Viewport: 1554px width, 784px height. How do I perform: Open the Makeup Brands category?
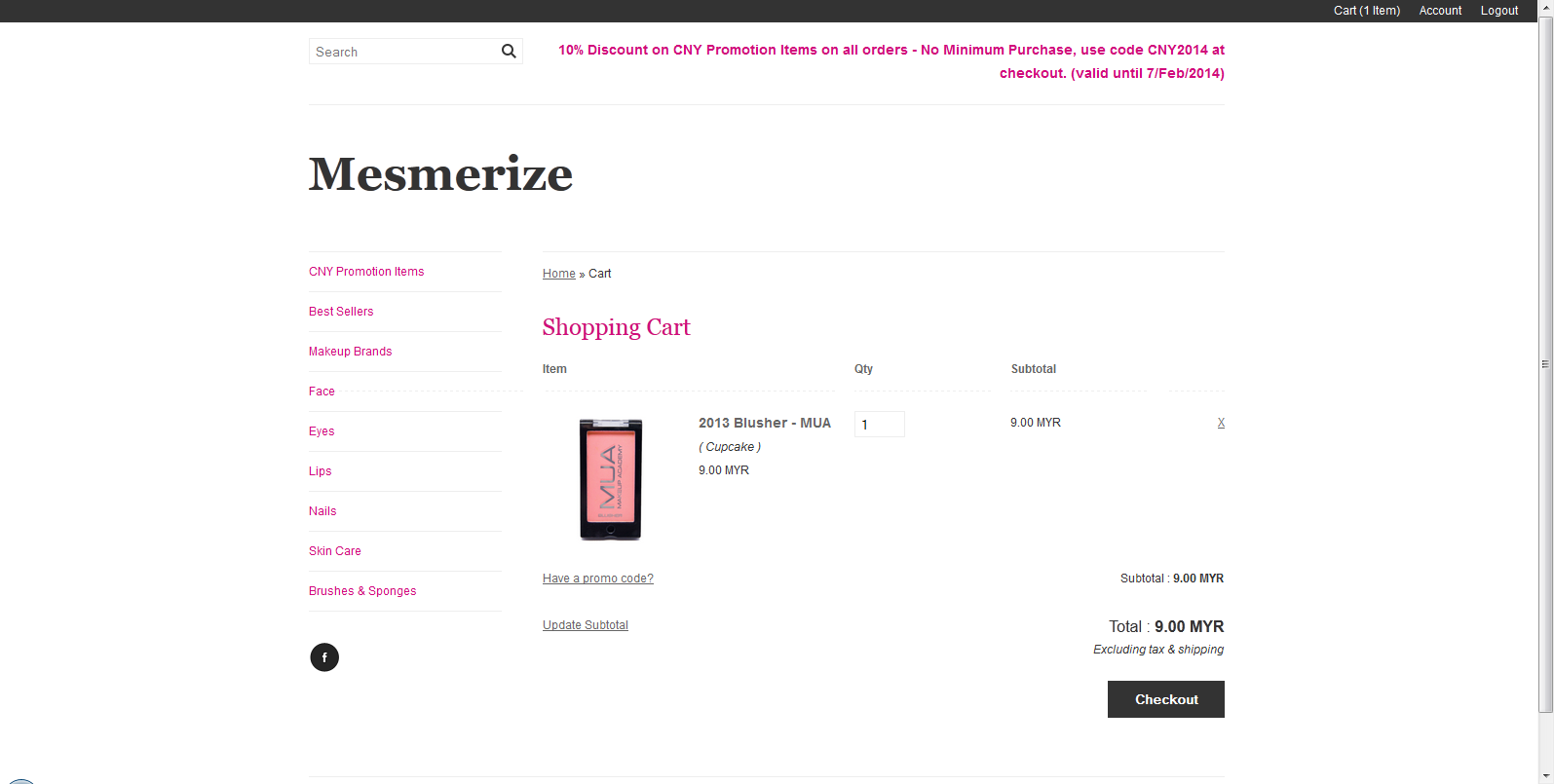tap(351, 352)
